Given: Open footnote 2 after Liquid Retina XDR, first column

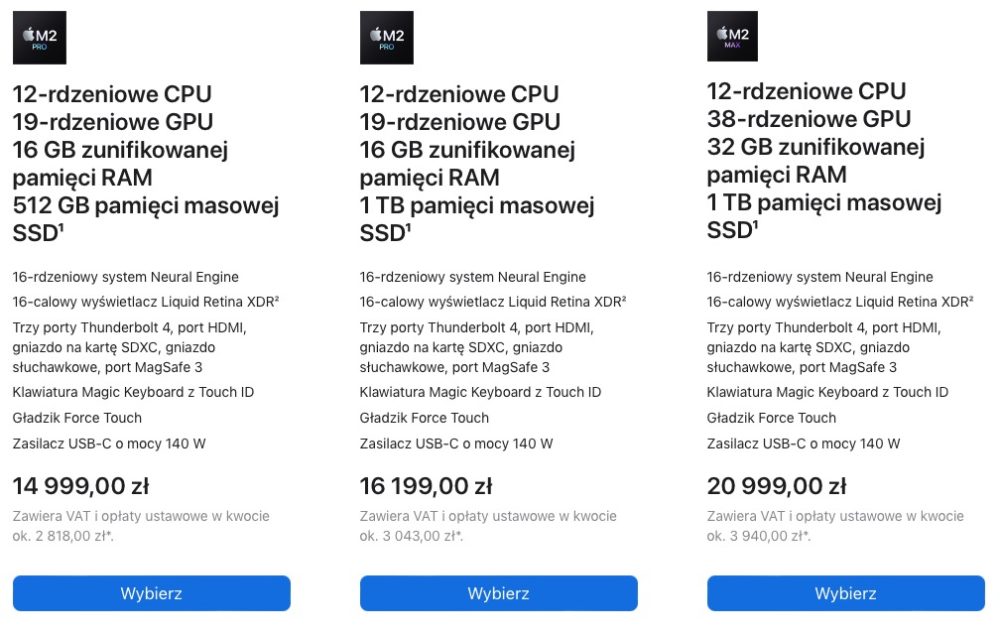Looking at the screenshot, I should [x=277, y=297].
